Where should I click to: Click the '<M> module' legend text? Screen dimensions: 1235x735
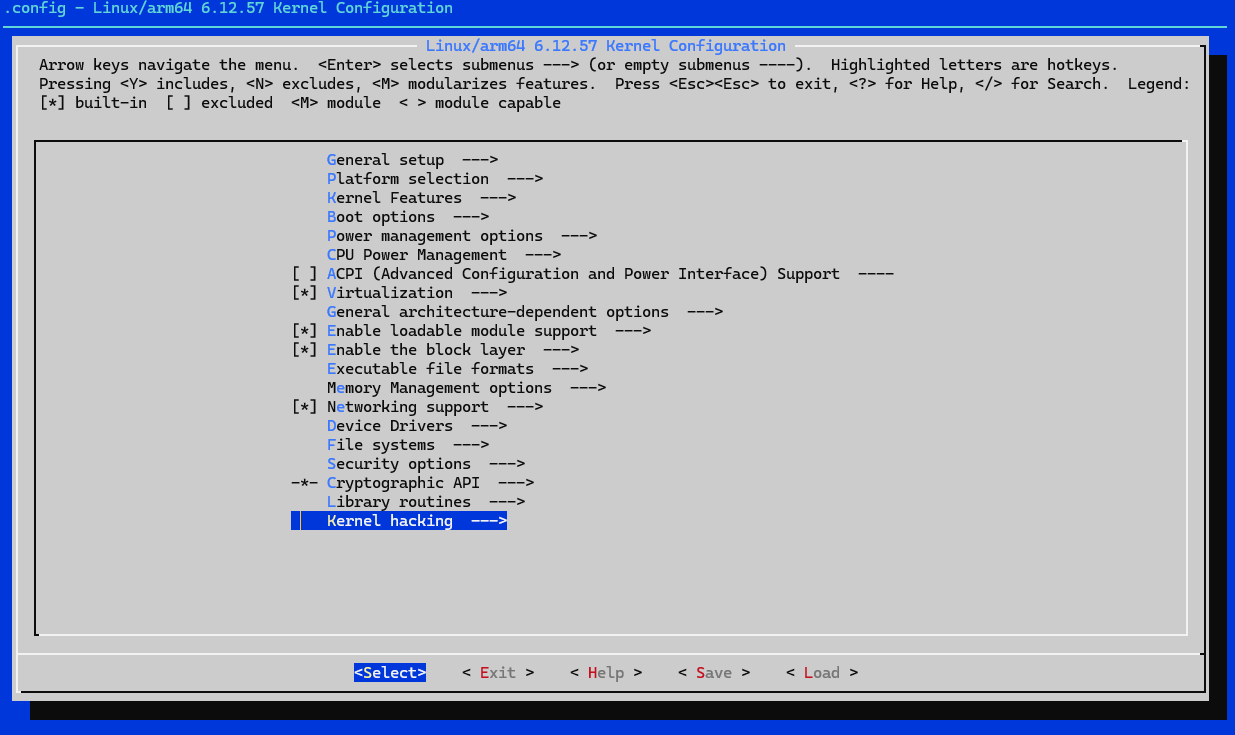(336, 103)
